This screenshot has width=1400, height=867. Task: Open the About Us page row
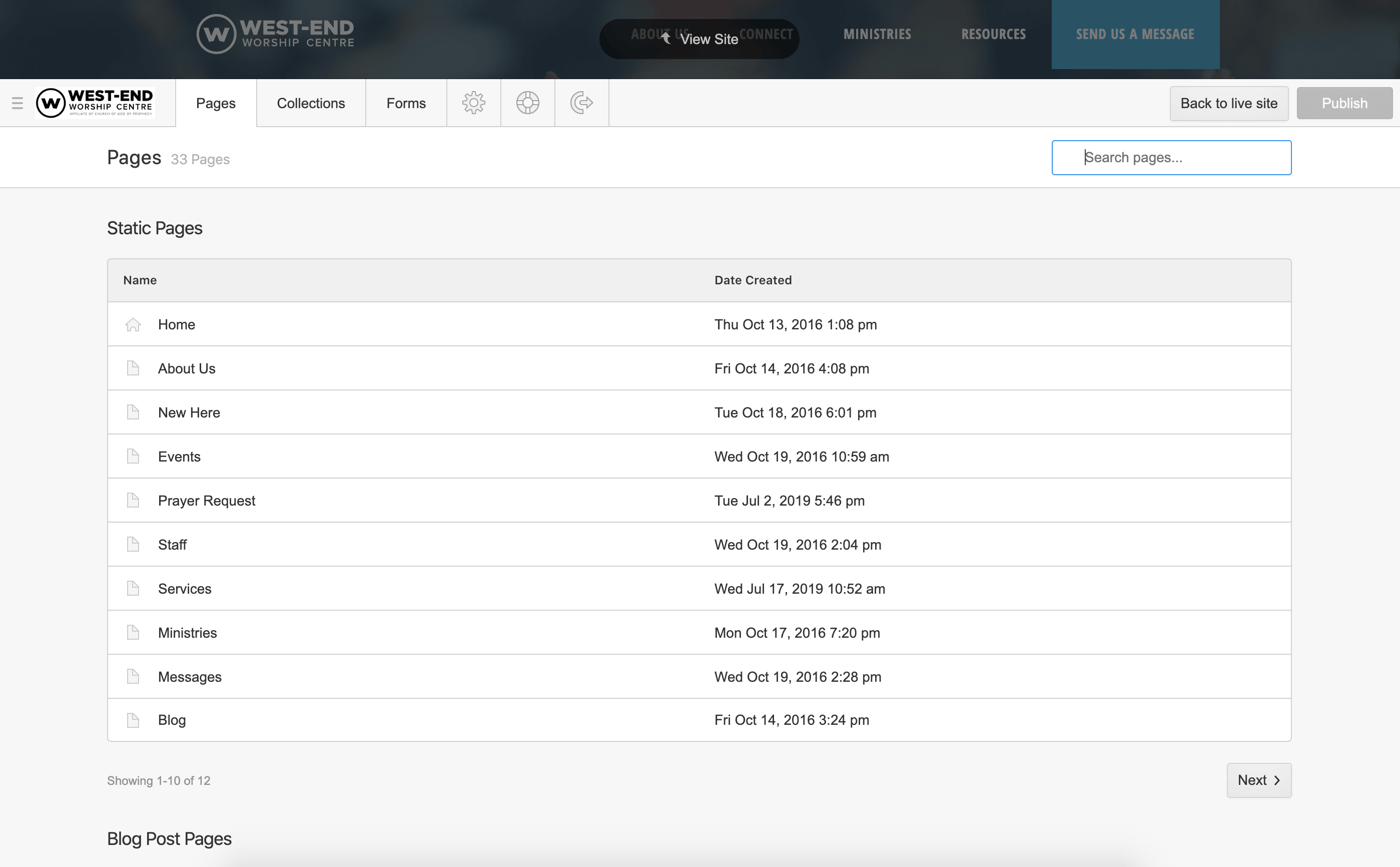[x=699, y=368]
